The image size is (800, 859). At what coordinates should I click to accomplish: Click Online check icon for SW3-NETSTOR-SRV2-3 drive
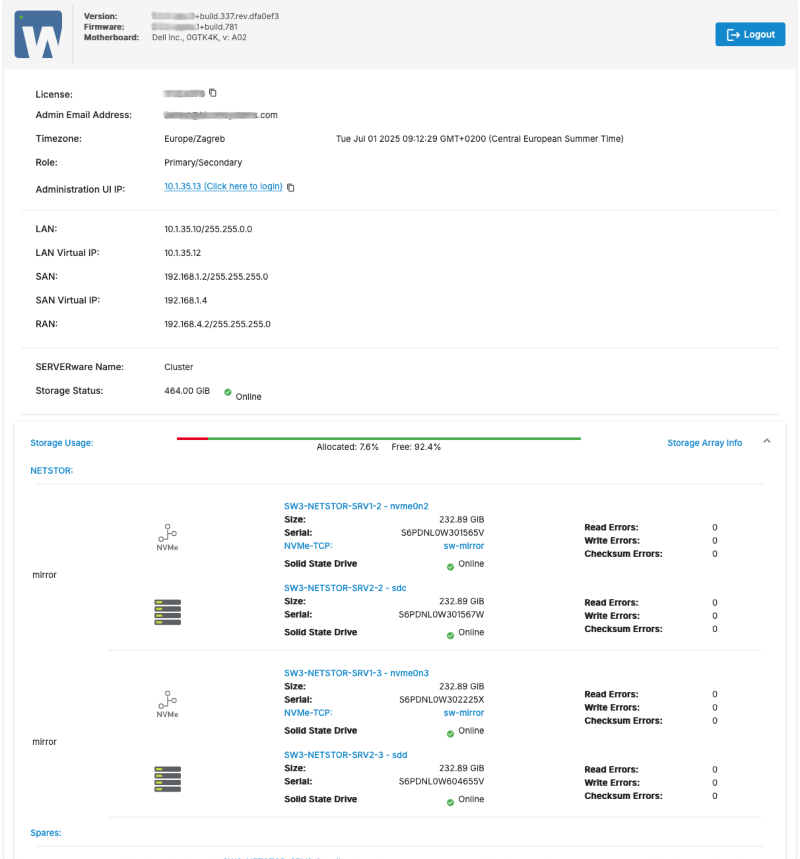click(451, 800)
